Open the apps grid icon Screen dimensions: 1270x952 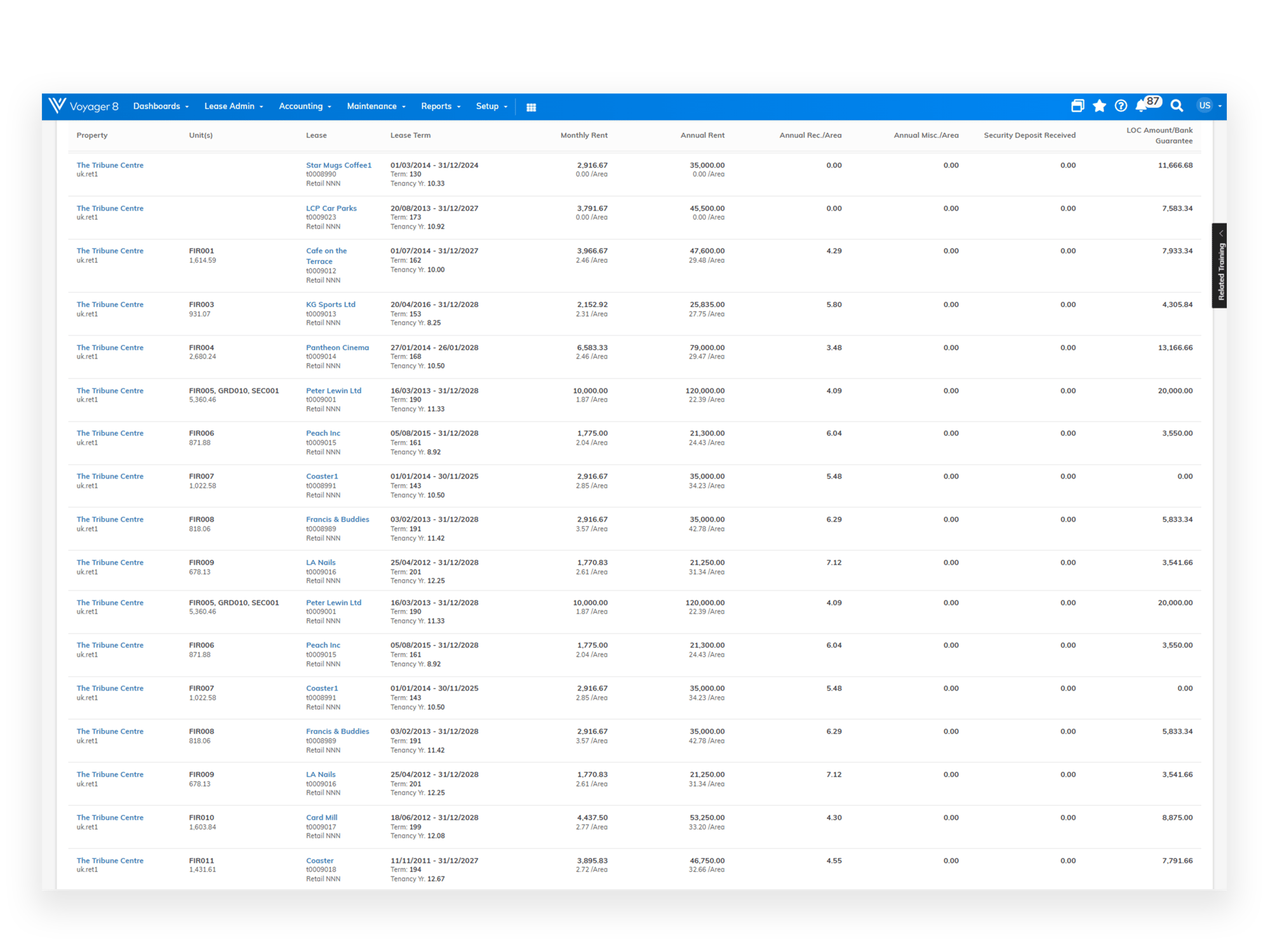(x=531, y=107)
